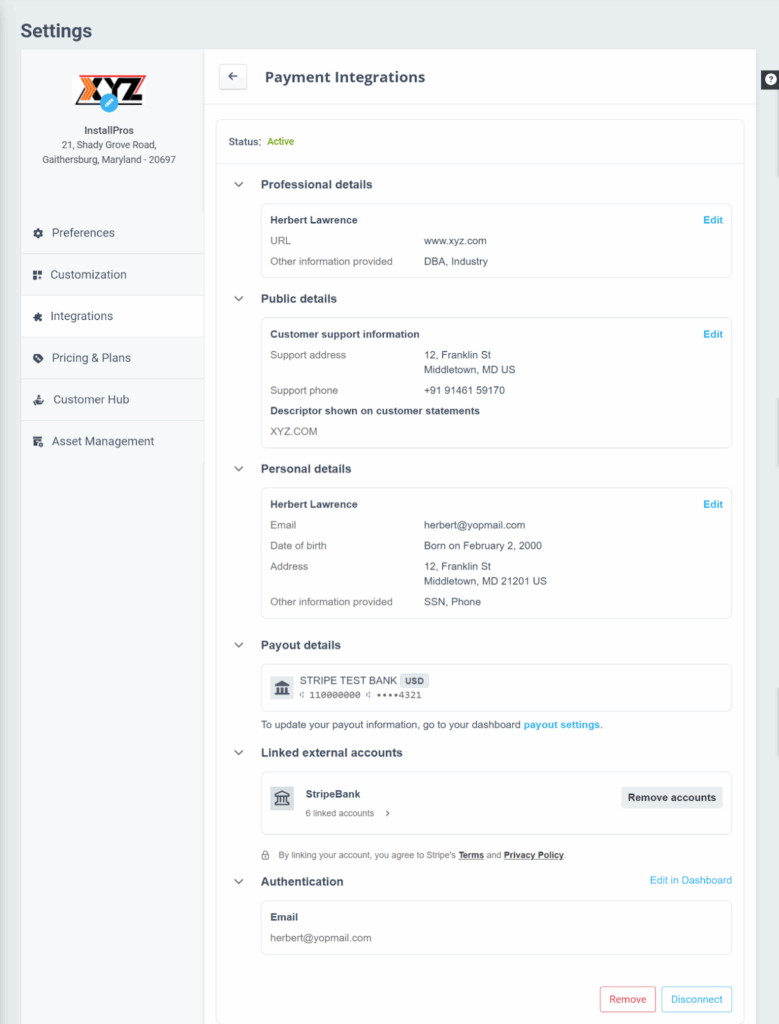779x1024 pixels.
Task: Collapse the Payout details section
Action: (x=239, y=646)
